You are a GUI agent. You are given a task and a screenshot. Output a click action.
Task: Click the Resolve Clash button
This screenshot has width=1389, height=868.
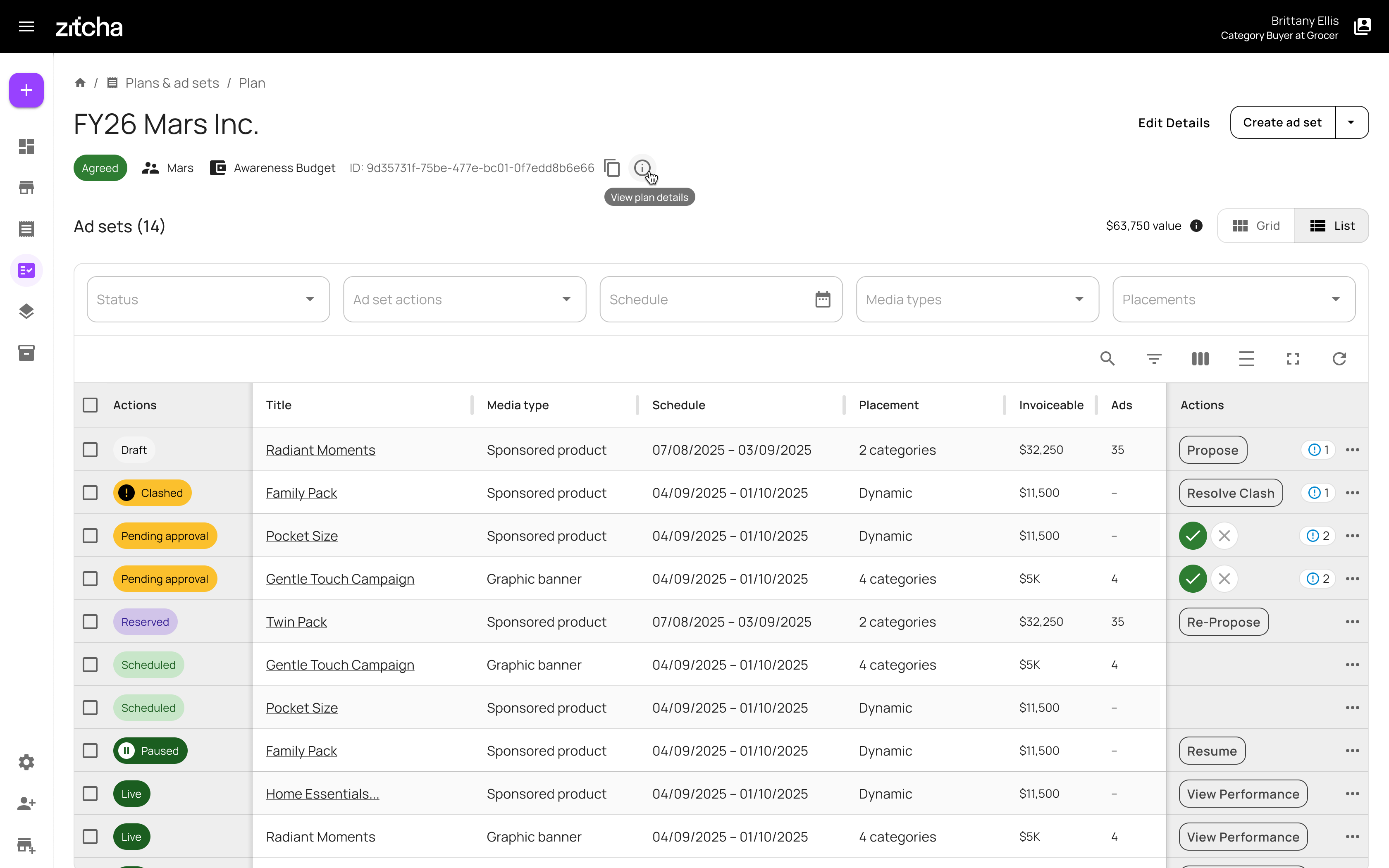point(1230,493)
